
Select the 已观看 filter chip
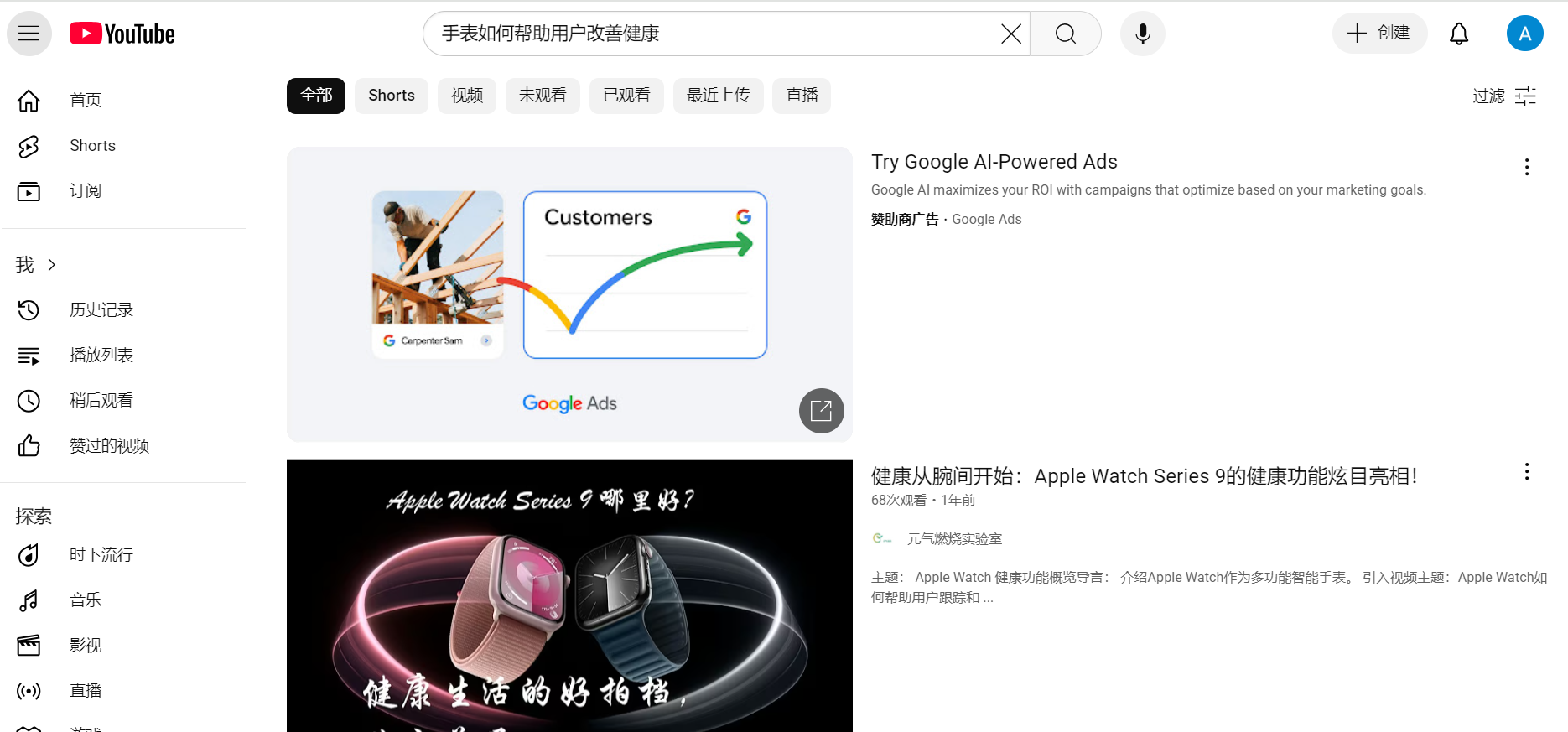[626, 96]
